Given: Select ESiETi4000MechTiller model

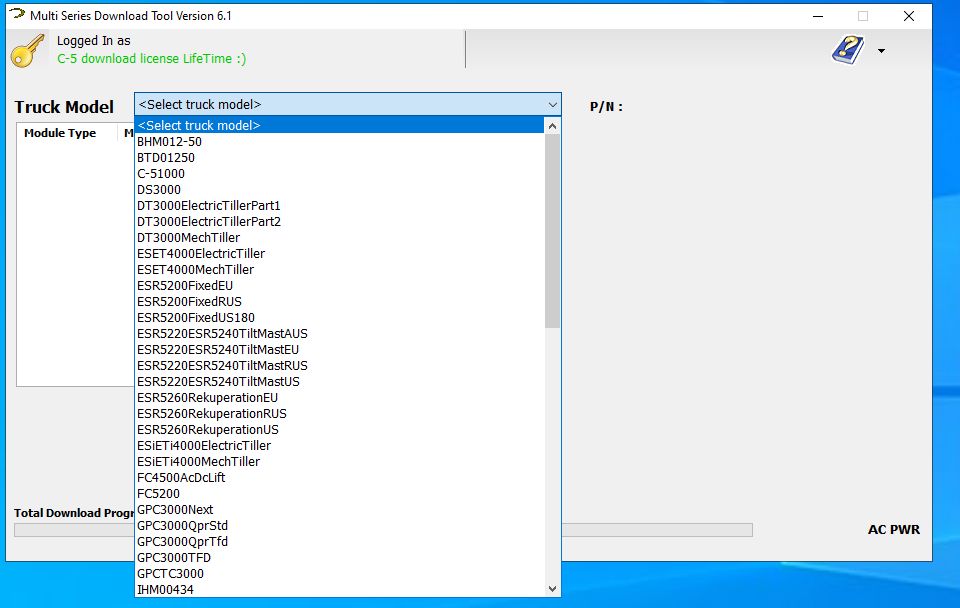Looking at the screenshot, I should tap(339, 462).
